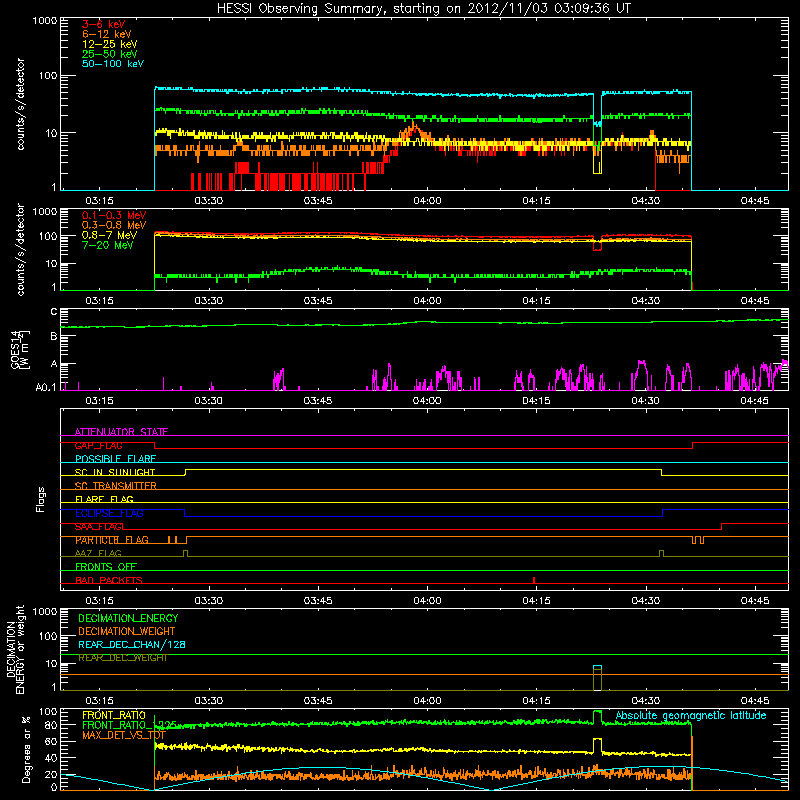Viewport: 800px width, 800px height.
Task: Click the 03:30 tick under the top plot
Action: click(209, 201)
